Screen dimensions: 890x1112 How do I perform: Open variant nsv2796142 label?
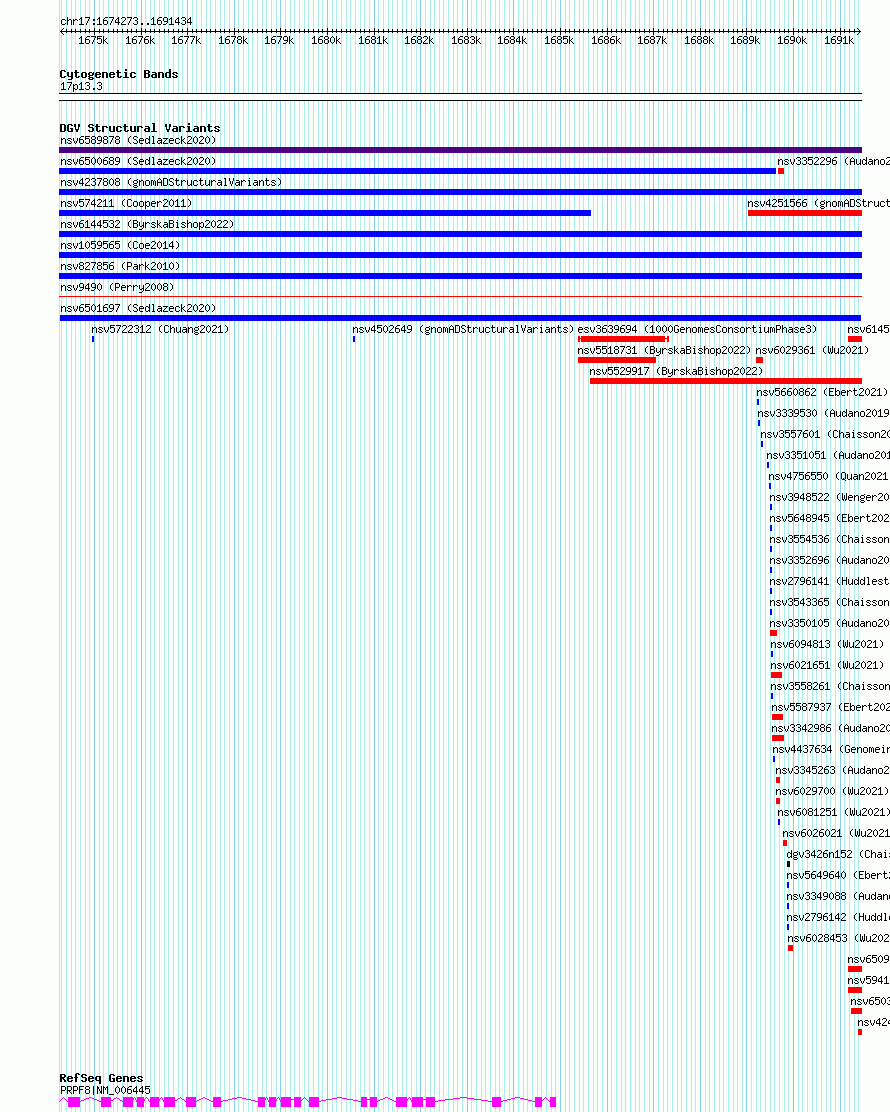pyautogui.click(x=838, y=918)
